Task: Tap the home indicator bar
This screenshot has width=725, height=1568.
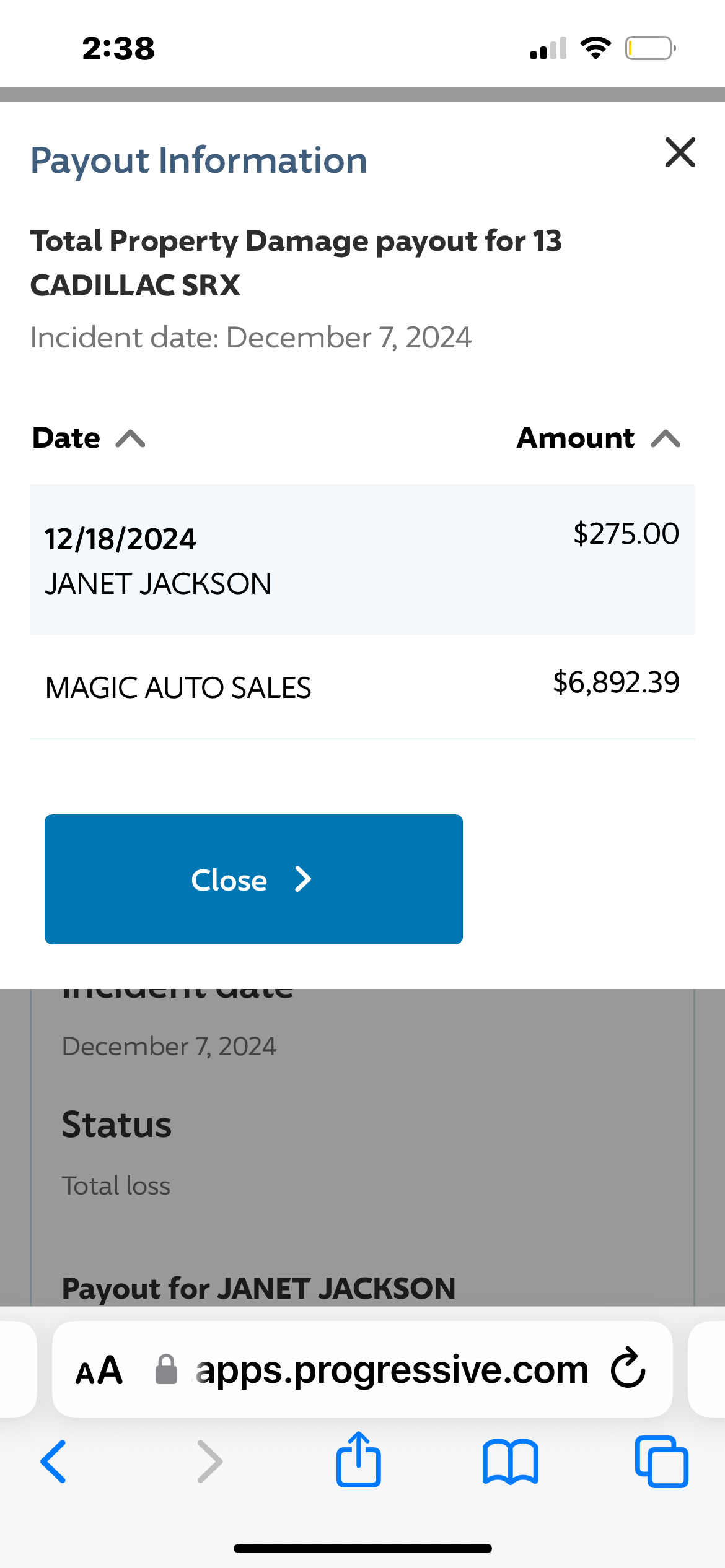Action: (x=362, y=1548)
